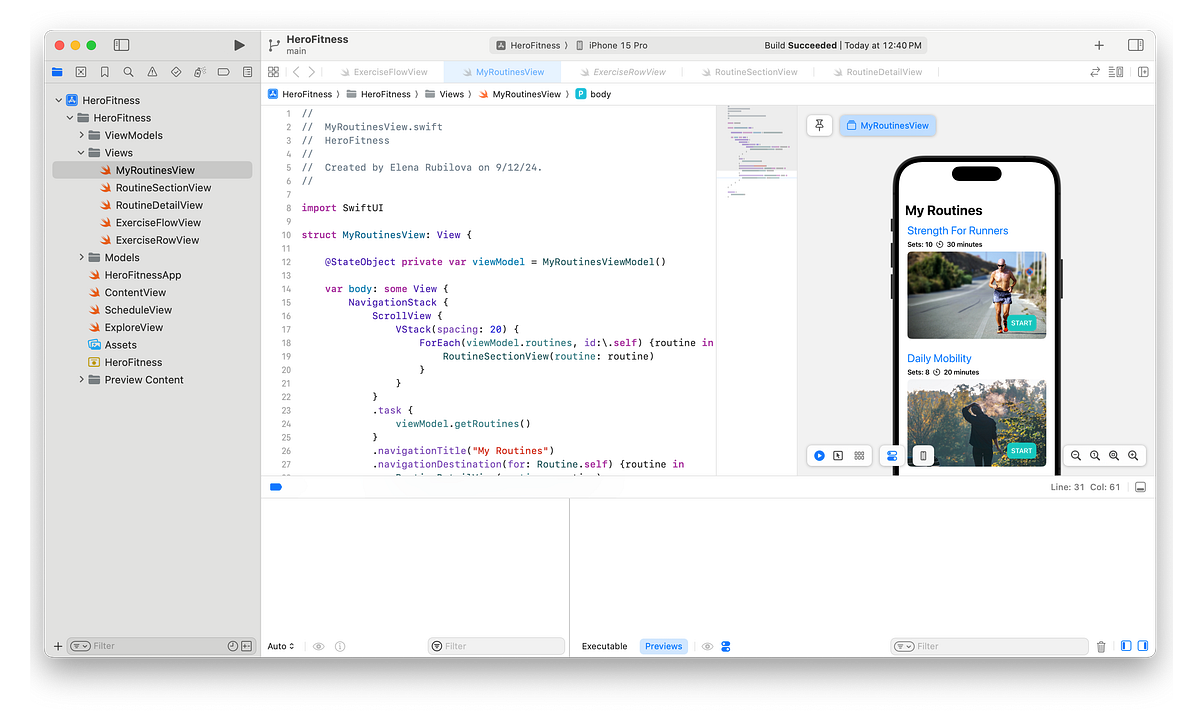The height and width of the screenshot is (716, 1200).
Task: Show preview Variants with the grid icon
Action: click(x=859, y=455)
